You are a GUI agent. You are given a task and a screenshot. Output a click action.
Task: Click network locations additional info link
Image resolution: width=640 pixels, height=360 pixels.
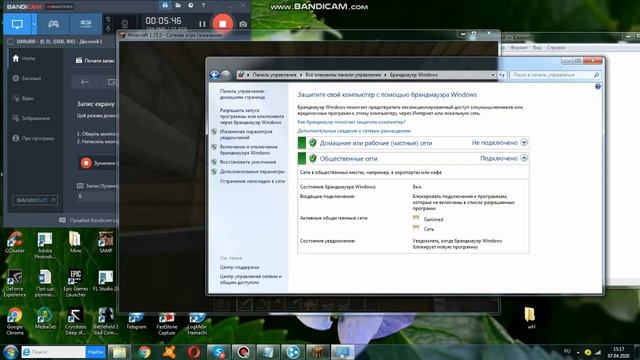(x=354, y=131)
